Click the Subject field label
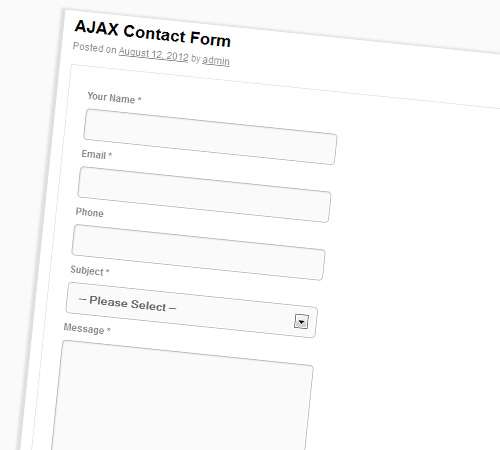The width and height of the screenshot is (500, 450). [x=87, y=270]
